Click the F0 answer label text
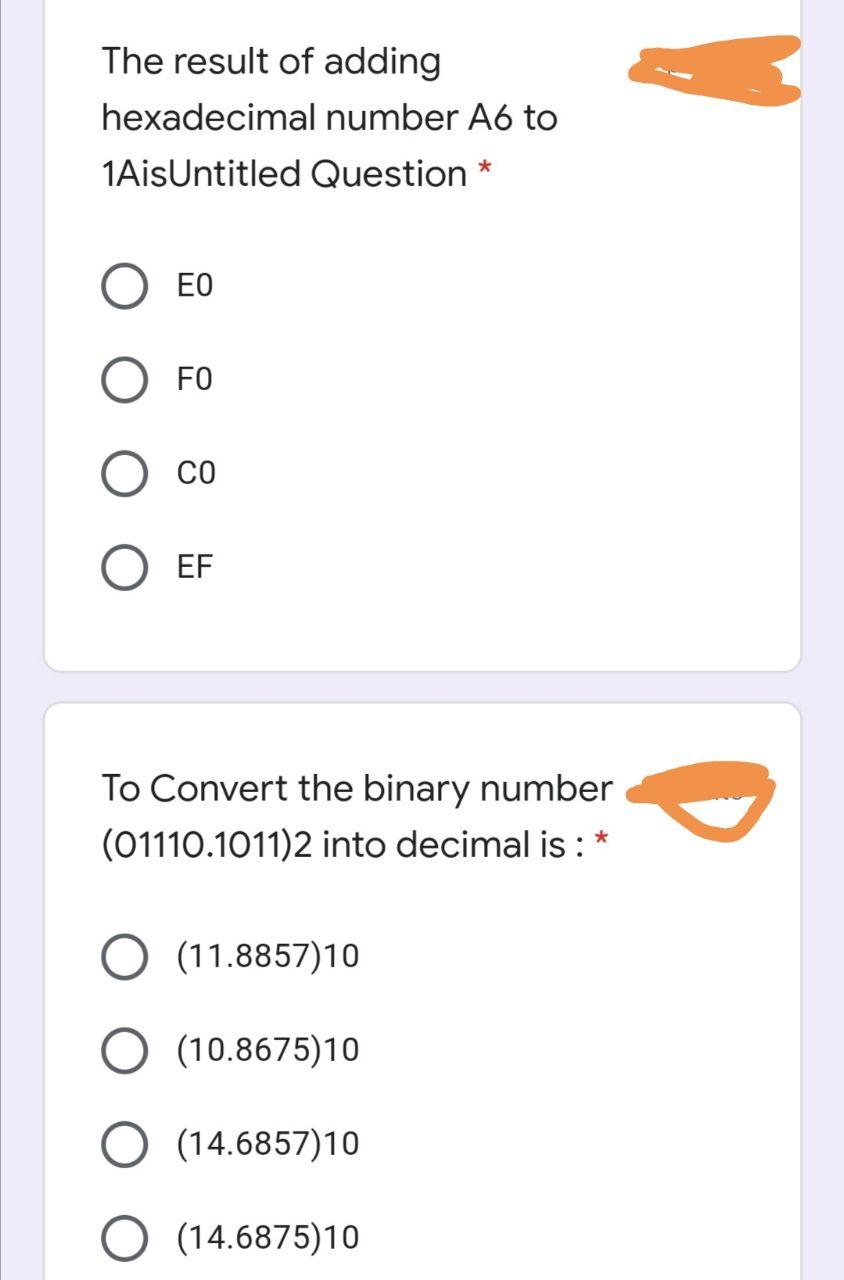Image resolution: width=844 pixels, height=1280 pixels. [195, 380]
